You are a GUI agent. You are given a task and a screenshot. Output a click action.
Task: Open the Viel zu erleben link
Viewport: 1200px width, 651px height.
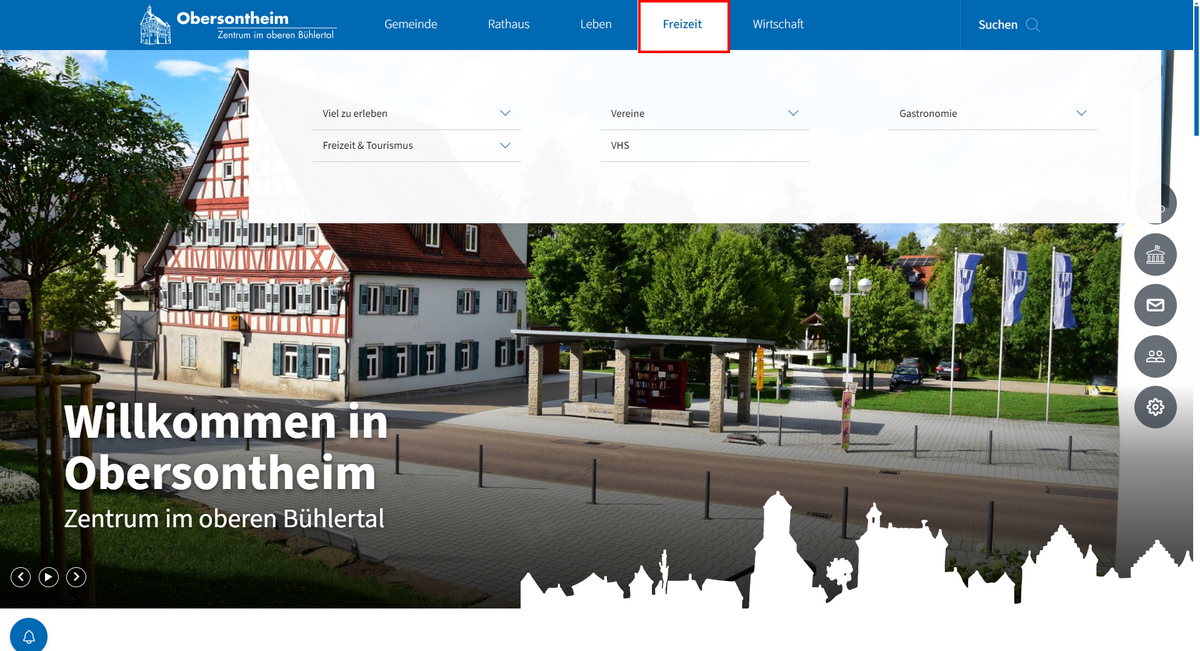tap(355, 114)
